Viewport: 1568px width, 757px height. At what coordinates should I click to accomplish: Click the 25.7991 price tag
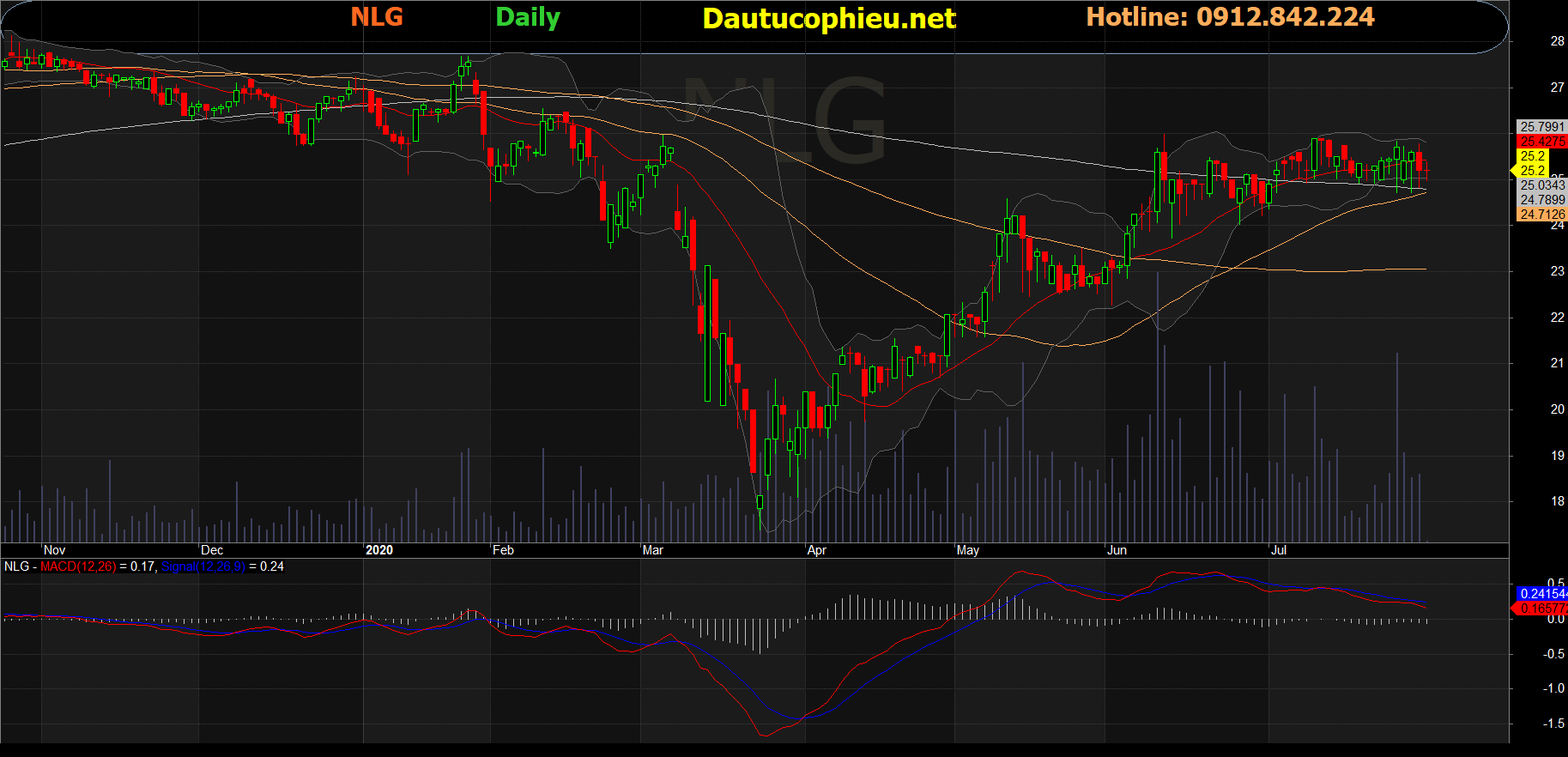point(1542,127)
